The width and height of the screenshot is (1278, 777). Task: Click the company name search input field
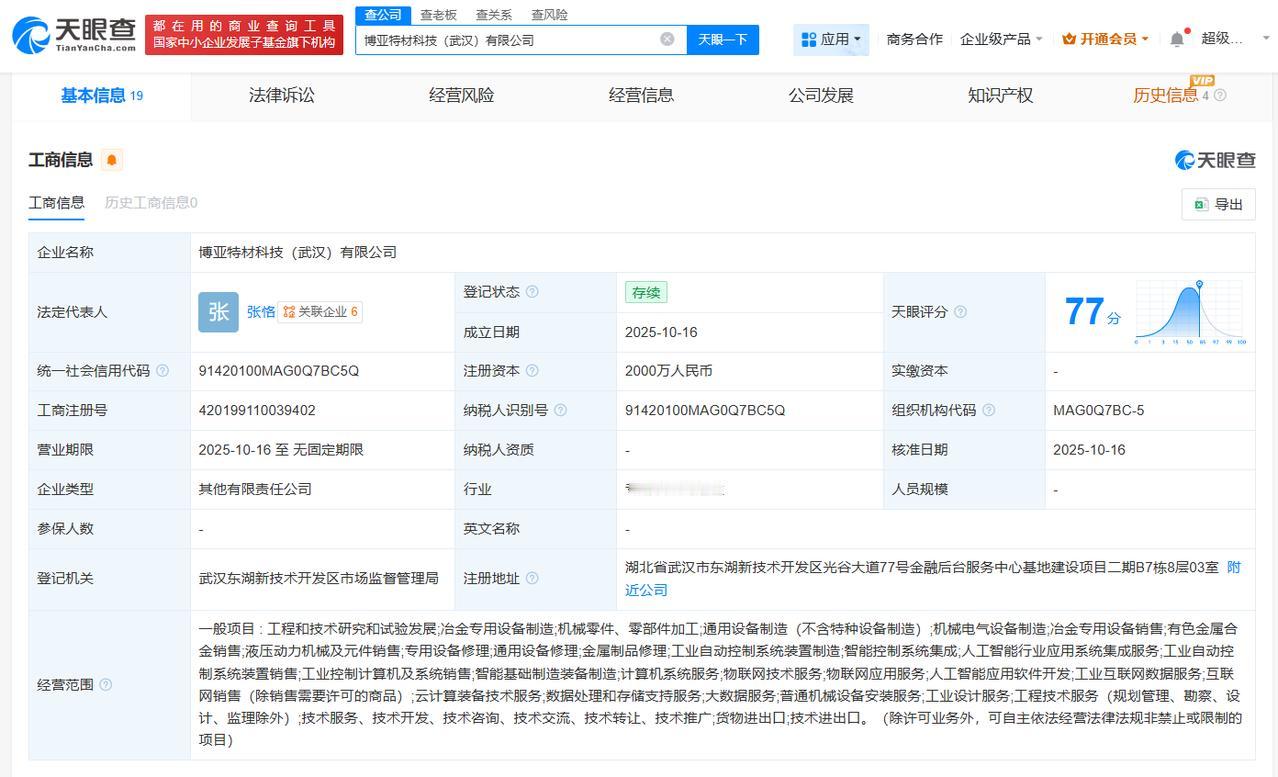point(505,40)
